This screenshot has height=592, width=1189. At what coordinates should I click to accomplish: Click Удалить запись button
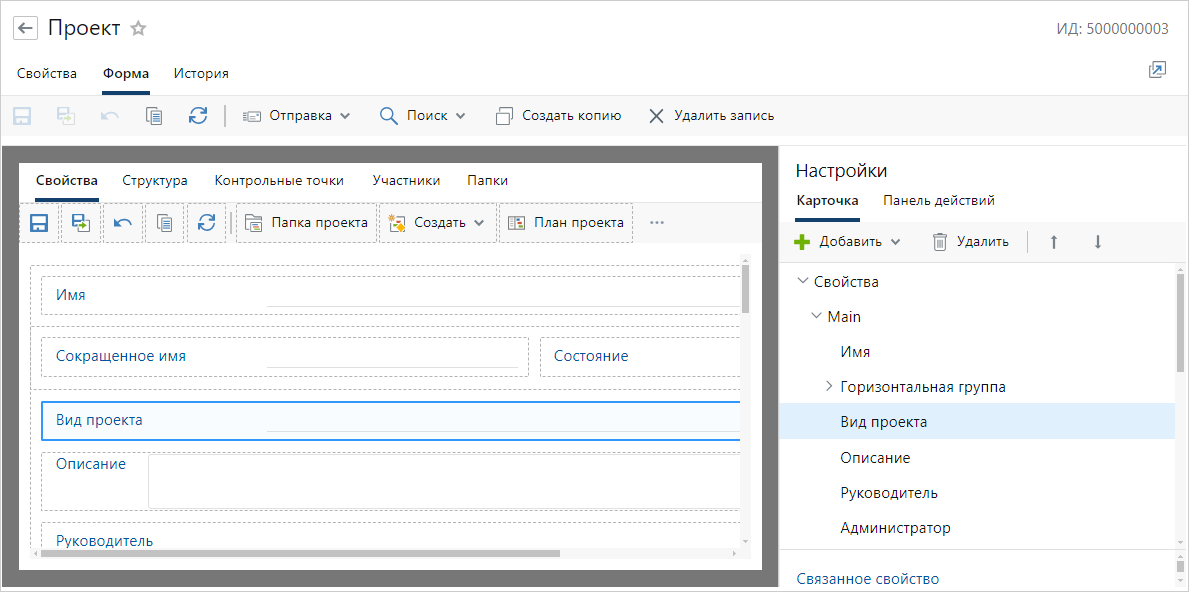tap(711, 116)
